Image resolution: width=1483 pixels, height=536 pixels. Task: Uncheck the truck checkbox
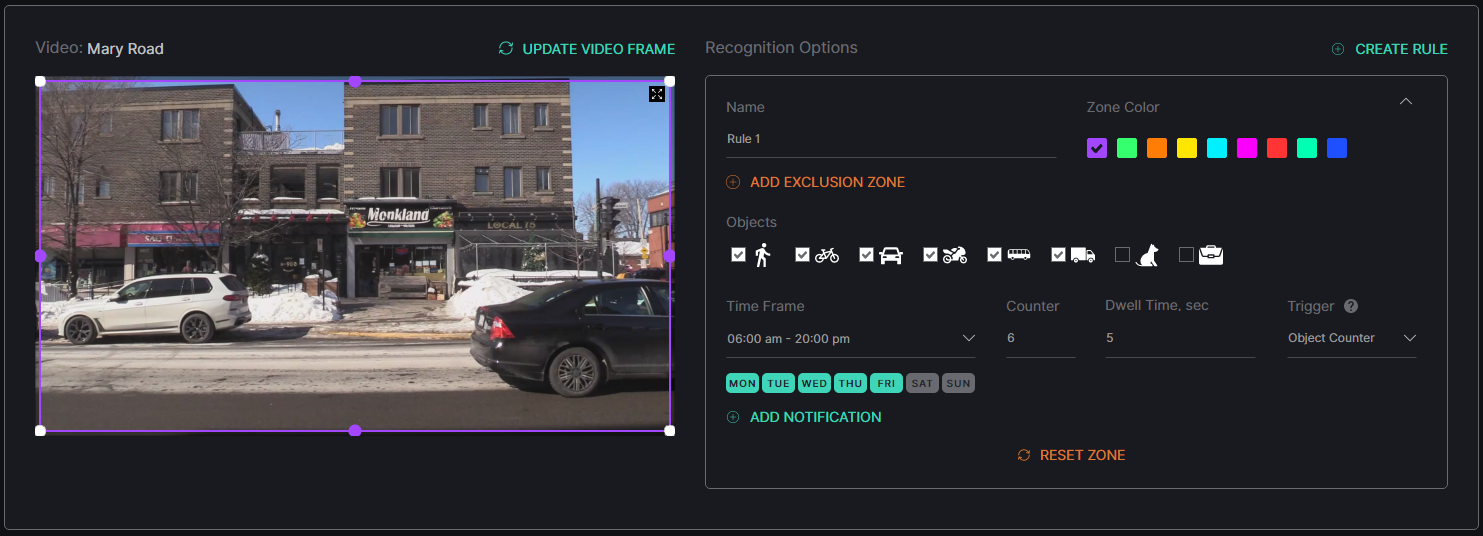1058,255
